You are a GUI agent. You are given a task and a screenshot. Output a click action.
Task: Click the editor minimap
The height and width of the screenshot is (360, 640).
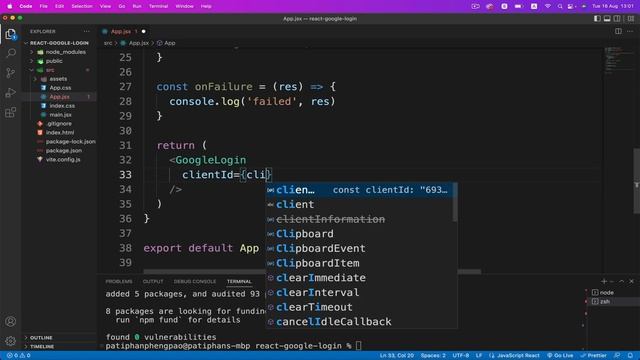click(x=618, y=61)
